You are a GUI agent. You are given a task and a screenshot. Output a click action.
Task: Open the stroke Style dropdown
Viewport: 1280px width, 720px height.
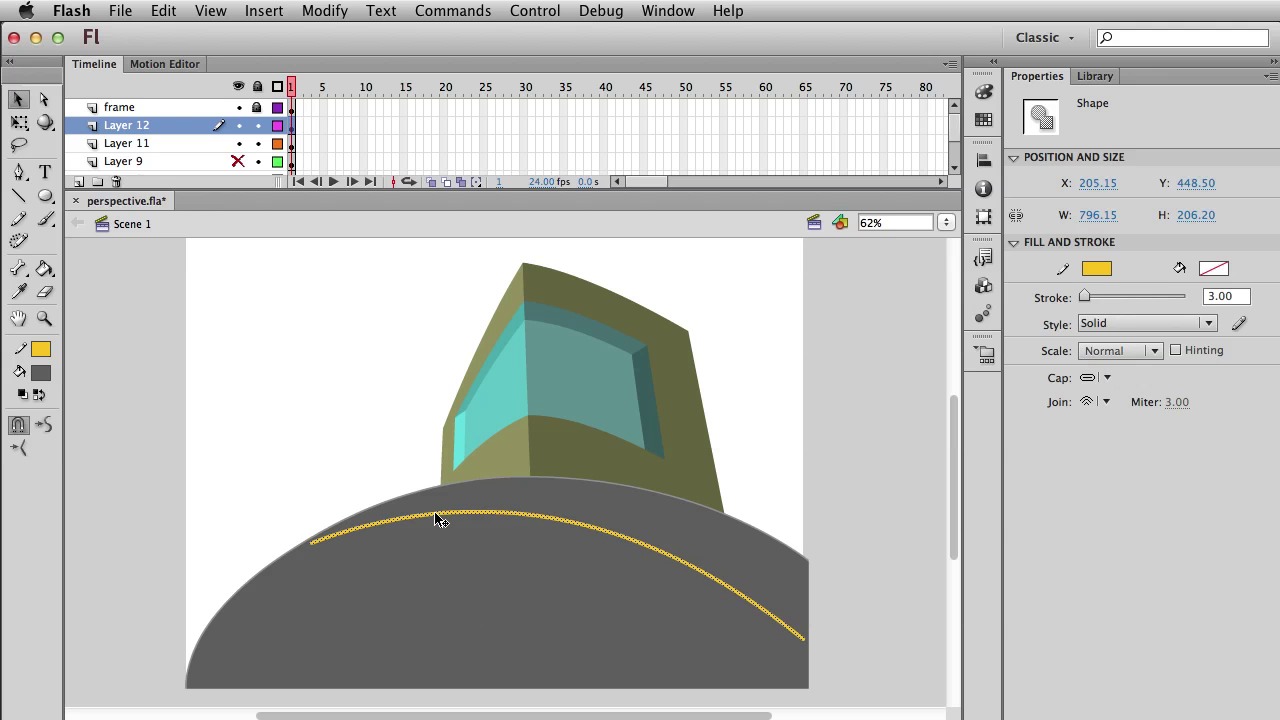[x=1146, y=323]
